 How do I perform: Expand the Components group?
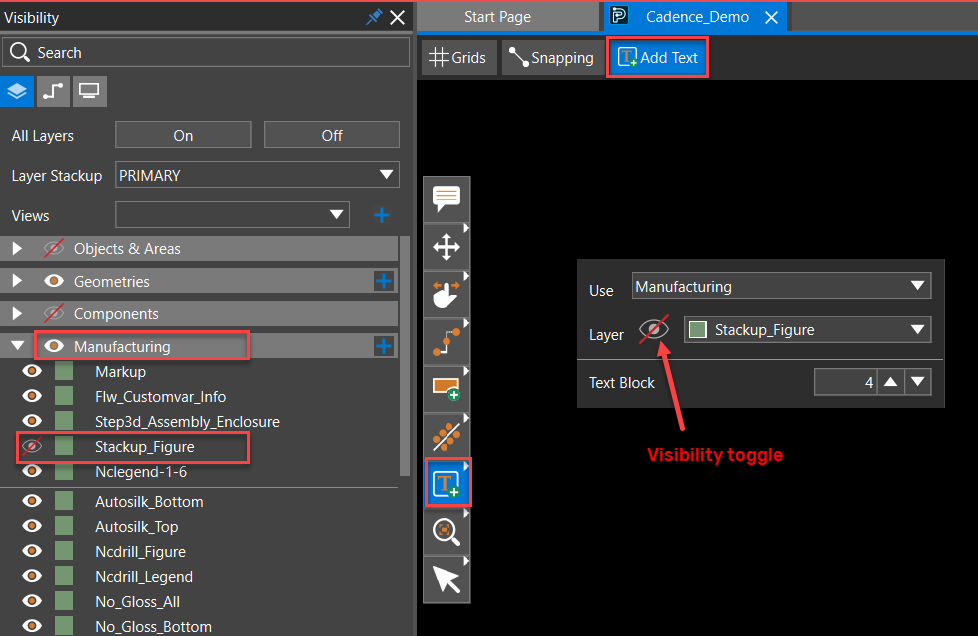[17, 313]
